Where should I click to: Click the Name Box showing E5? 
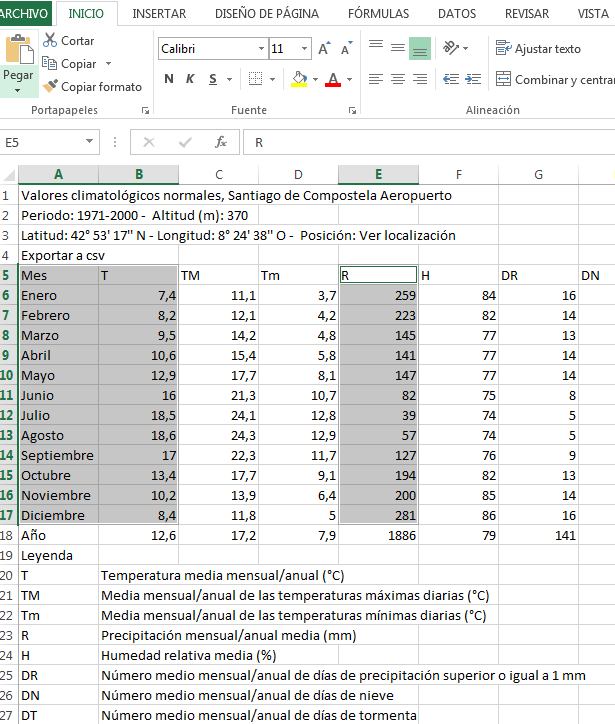coord(42,142)
